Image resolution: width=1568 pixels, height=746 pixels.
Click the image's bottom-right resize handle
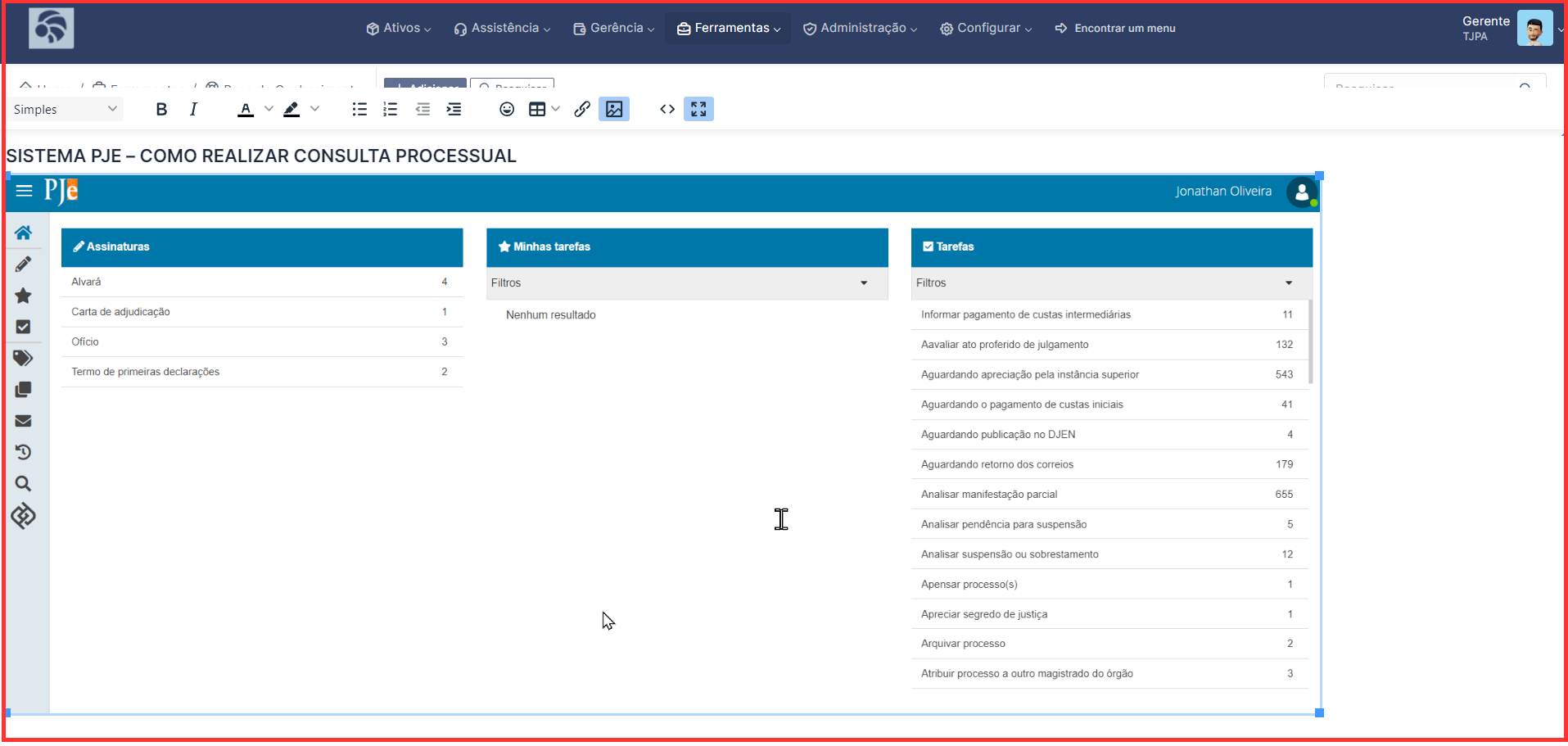coord(1319,713)
